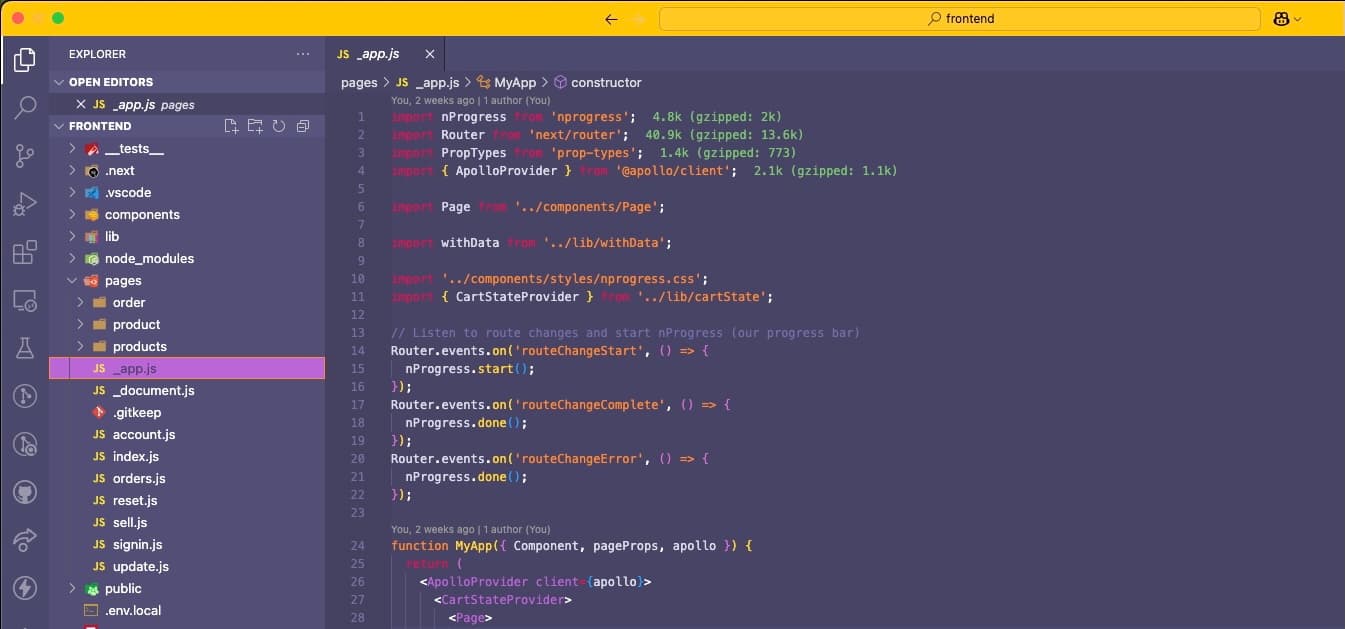Collapse the Open Editors section
The height and width of the screenshot is (629, 1345).
click(x=63, y=81)
